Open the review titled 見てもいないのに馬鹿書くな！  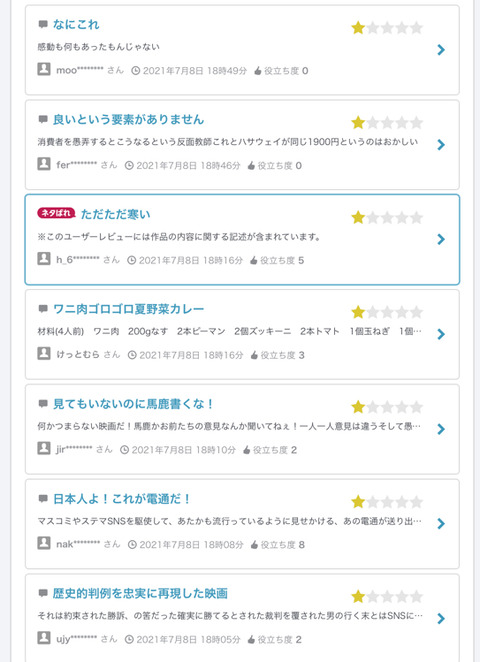tap(133, 404)
